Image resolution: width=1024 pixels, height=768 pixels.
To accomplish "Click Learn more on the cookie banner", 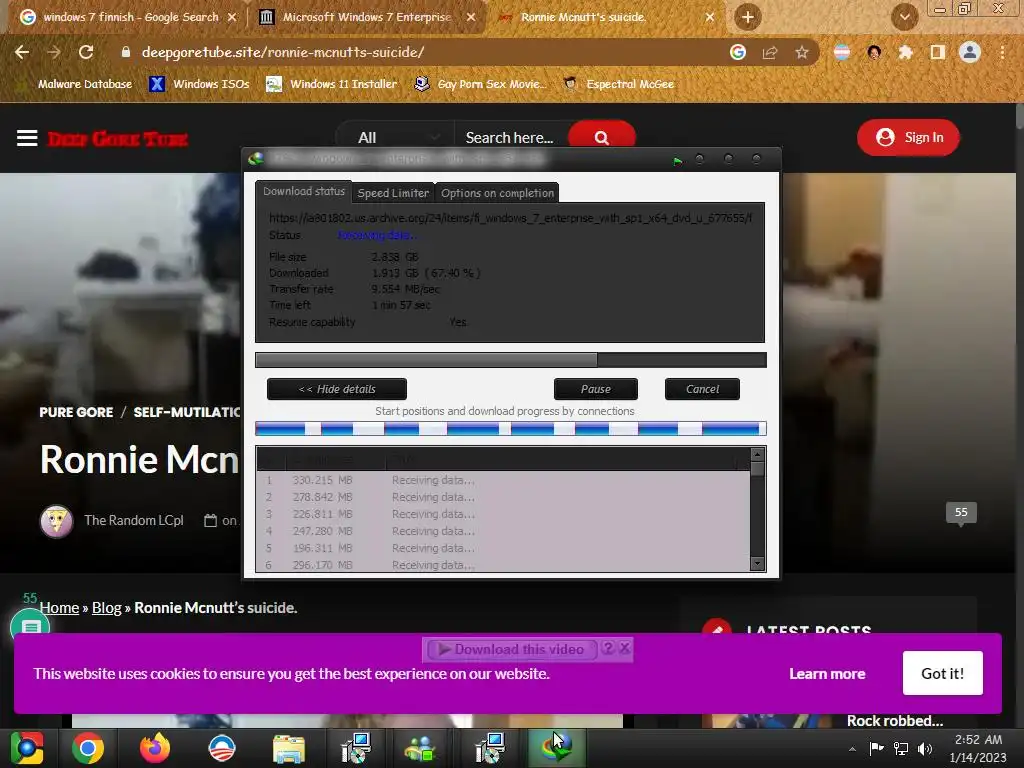I will pyautogui.click(x=827, y=674).
